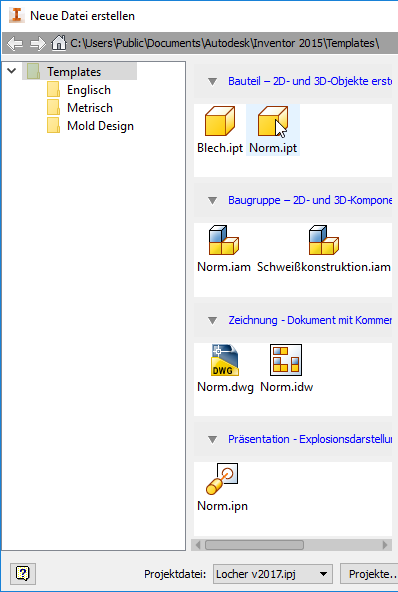Collapse the Templates tree node

pyautogui.click(x=12, y=71)
